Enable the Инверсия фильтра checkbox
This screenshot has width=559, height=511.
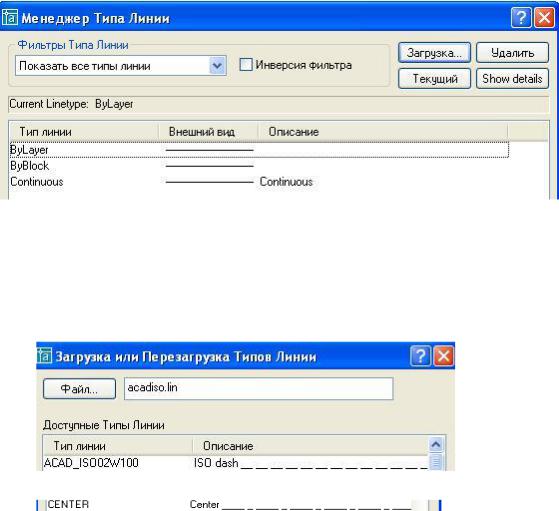[246, 65]
